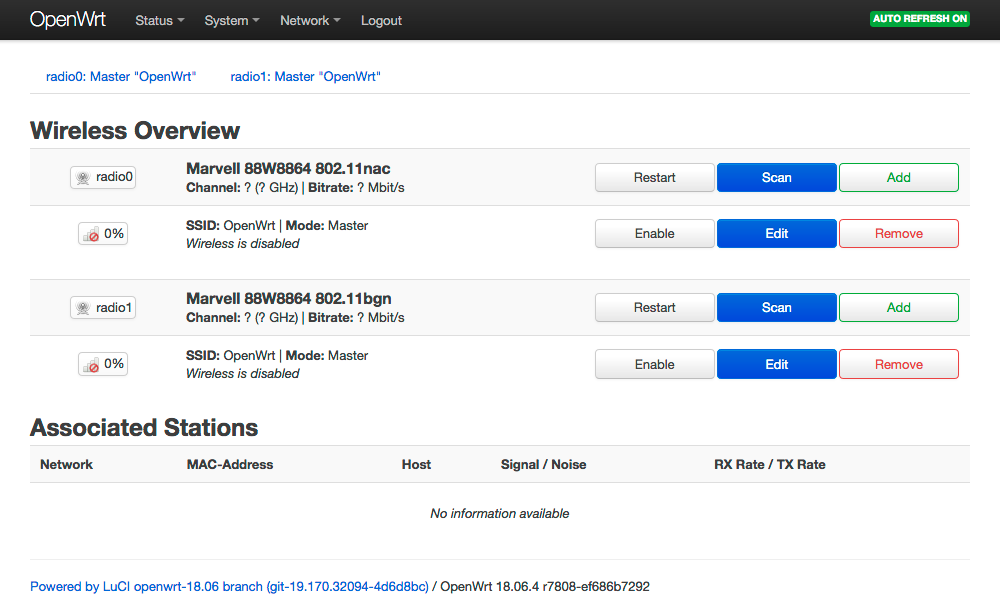
Task: Open the Network dropdown menu
Action: click(x=310, y=20)
